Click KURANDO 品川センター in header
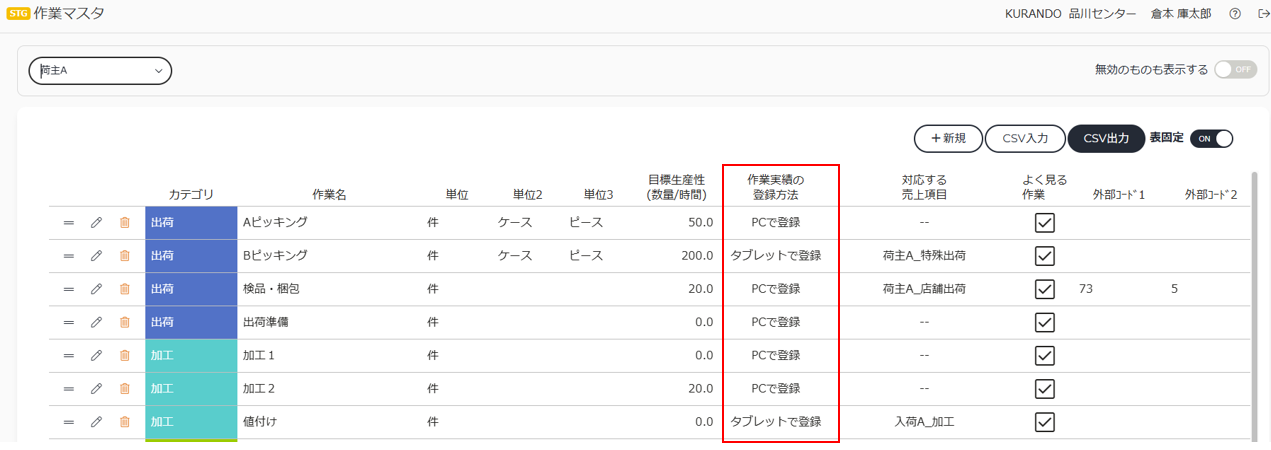 tap(1070, 14)
